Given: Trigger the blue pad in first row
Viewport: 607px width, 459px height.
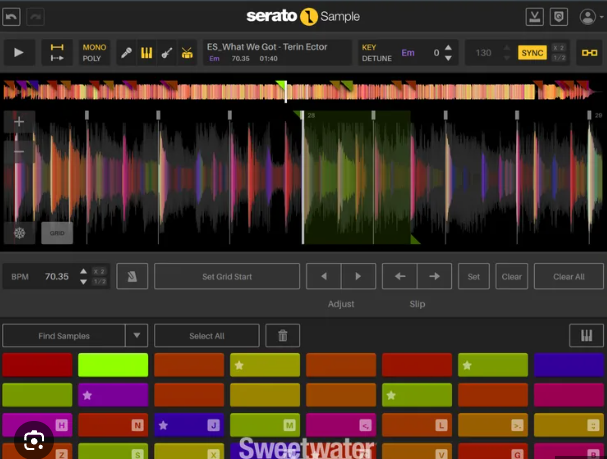Looking at the screenshot, I should click(569, 365).
